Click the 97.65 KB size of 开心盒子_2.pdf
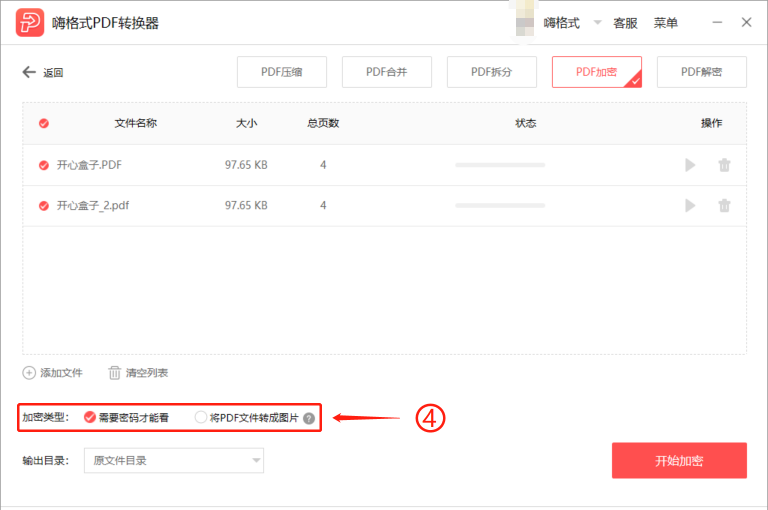This screenshot has height=510, width=768. coord(246,205)
